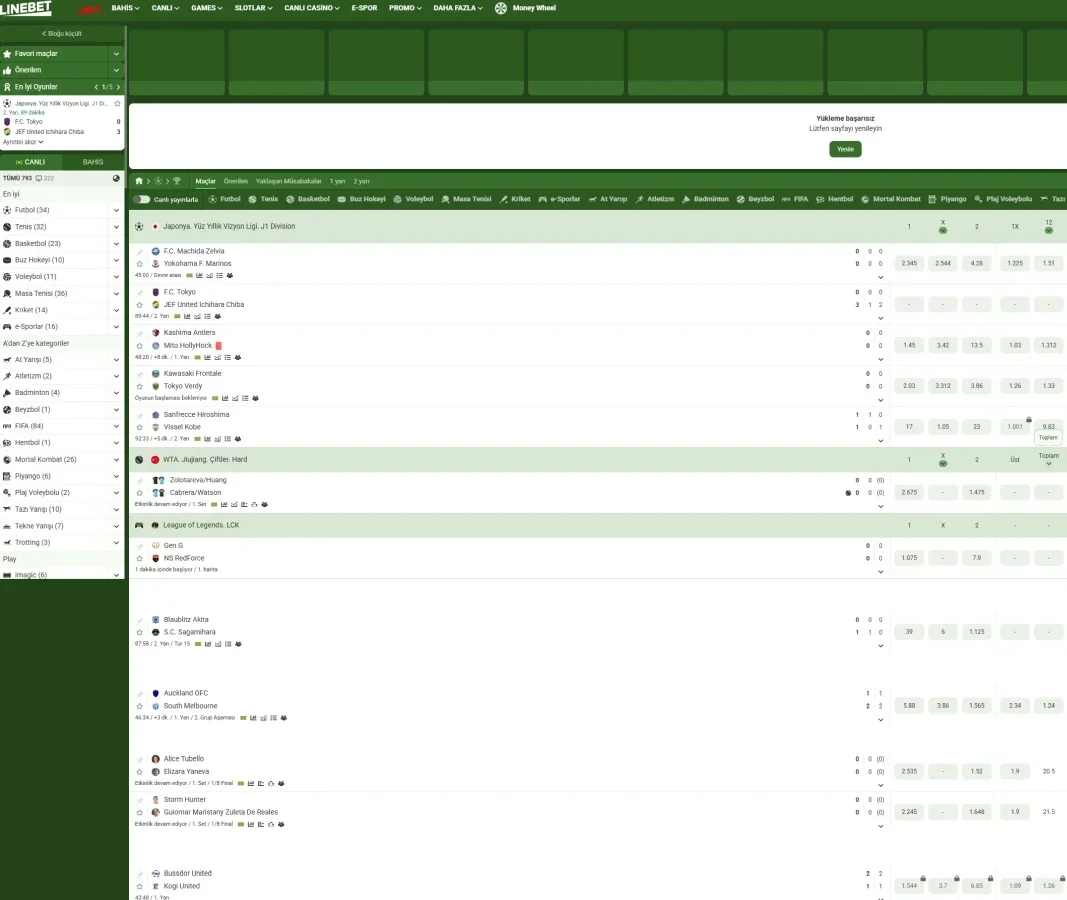This screenshot has height=900, width=1067.
Task: Select FIFA sport filter
Action: point(795,199)
